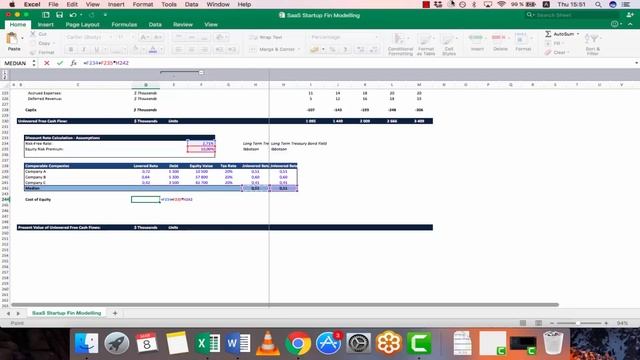
Task: Toggle center horizontal alignment
Action: [x=191, y=50]
